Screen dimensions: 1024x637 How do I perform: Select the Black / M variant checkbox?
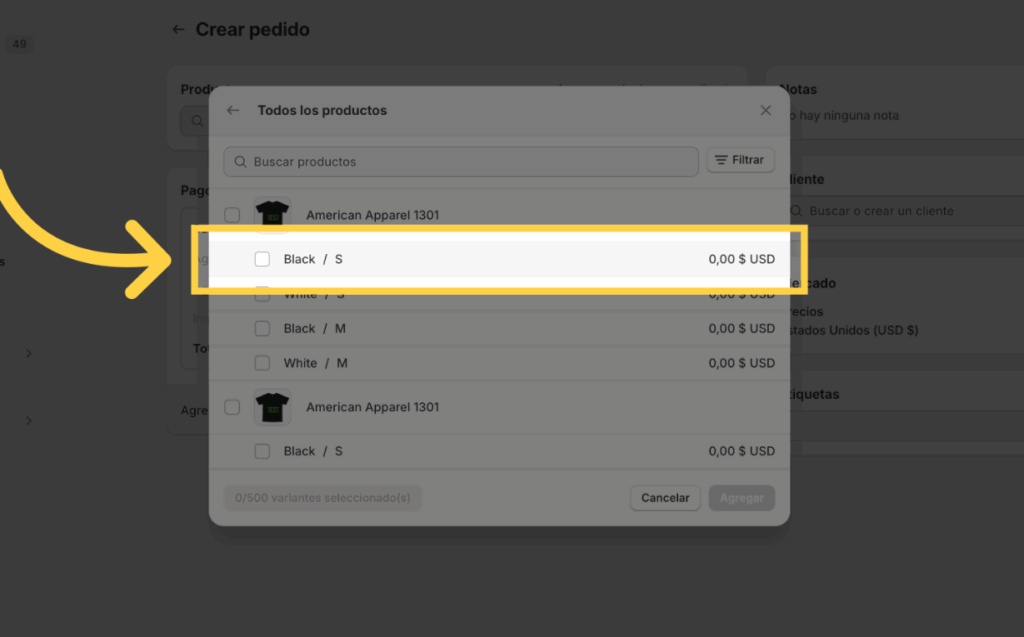262,328
